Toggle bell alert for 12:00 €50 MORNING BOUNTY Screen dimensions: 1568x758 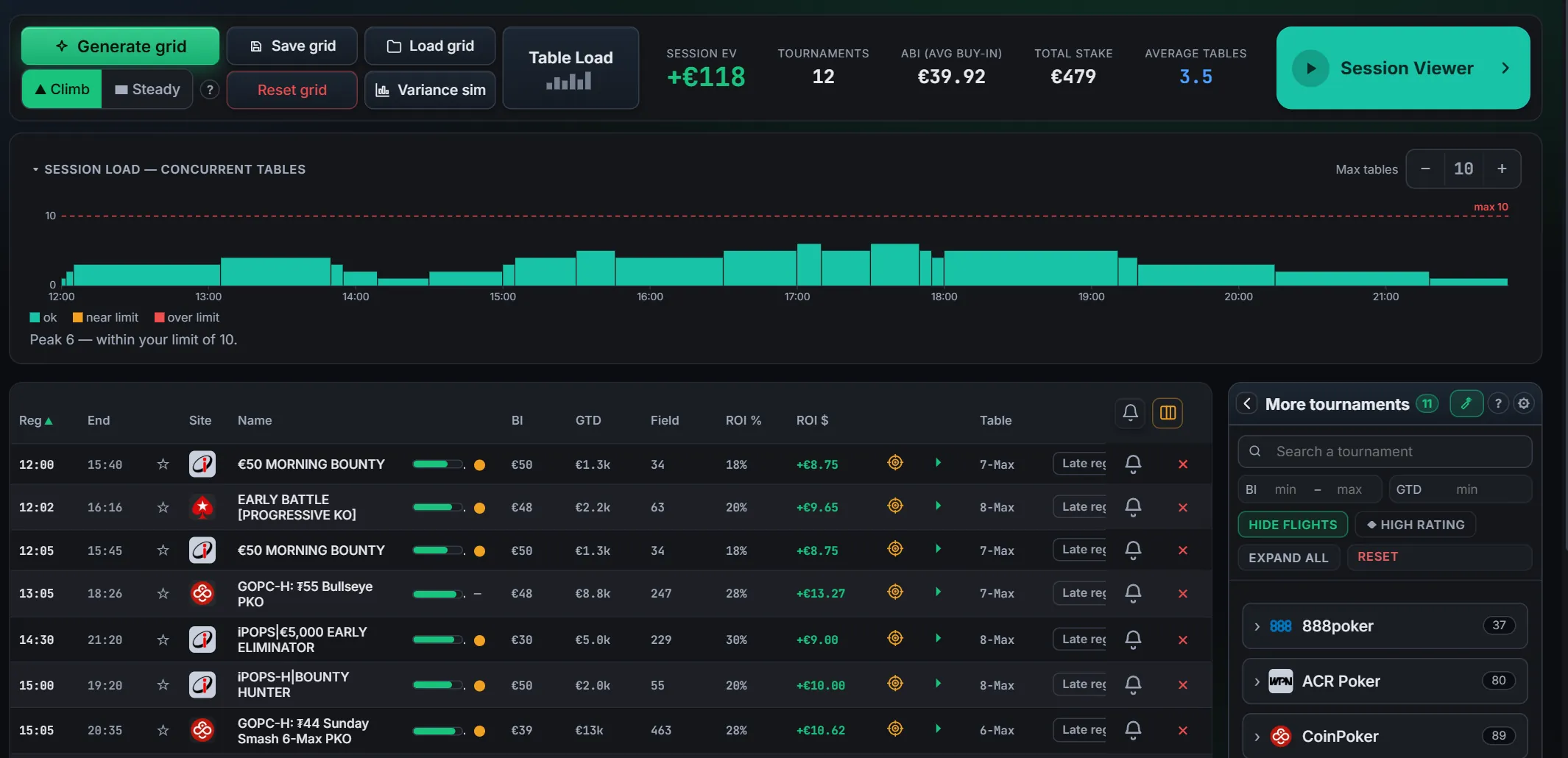click(x=1133, y=464)
